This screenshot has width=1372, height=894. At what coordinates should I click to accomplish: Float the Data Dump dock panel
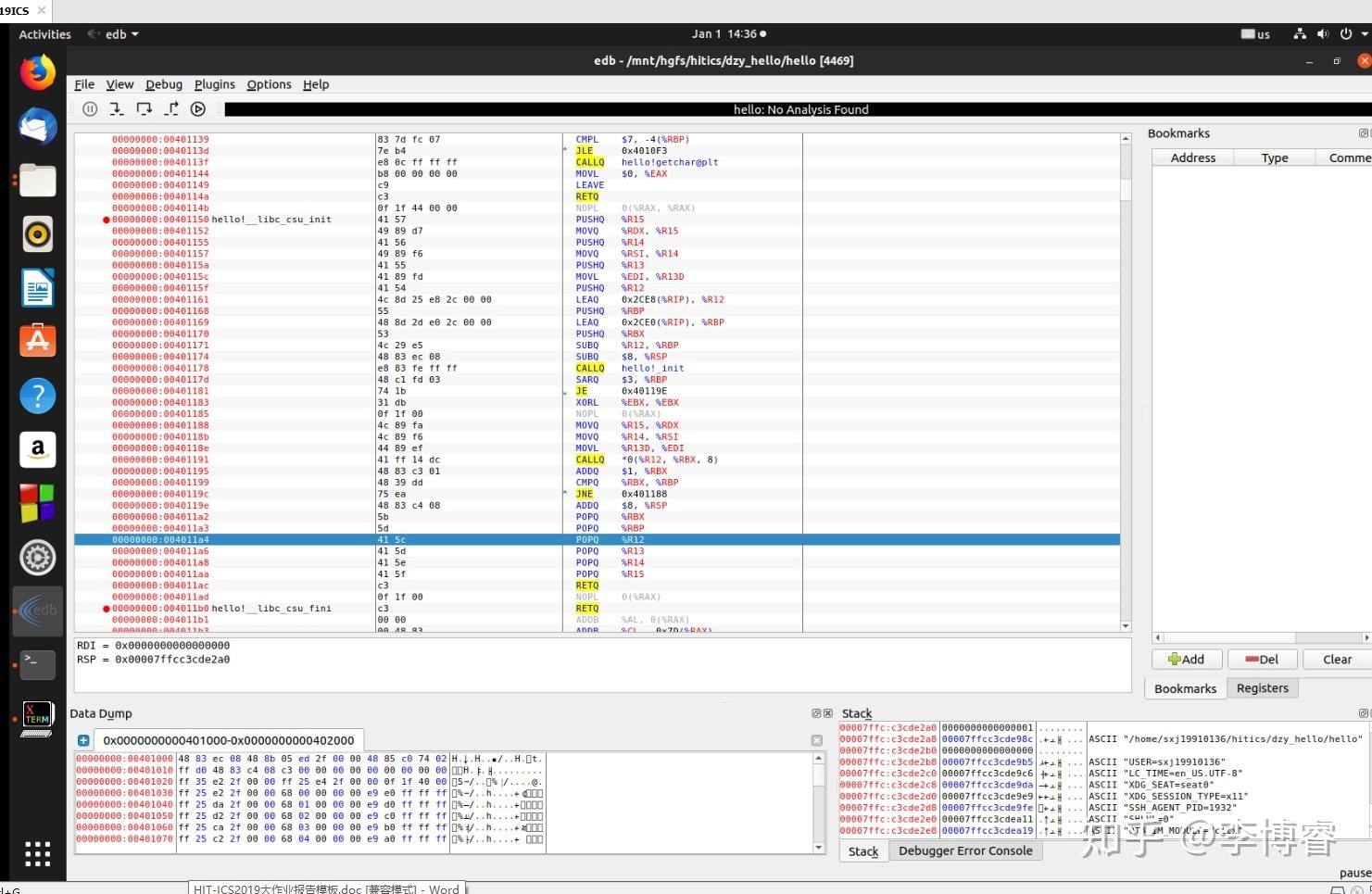[816, 713]
